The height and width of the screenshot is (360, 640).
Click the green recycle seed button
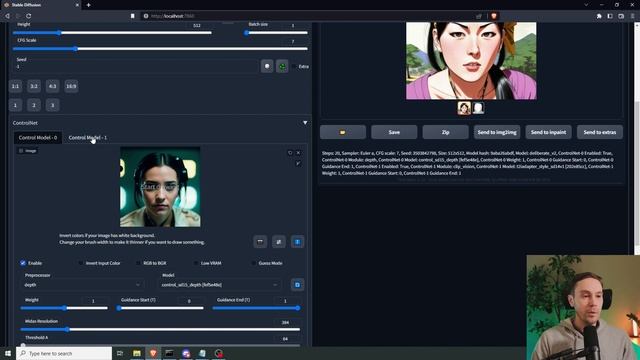282,66
